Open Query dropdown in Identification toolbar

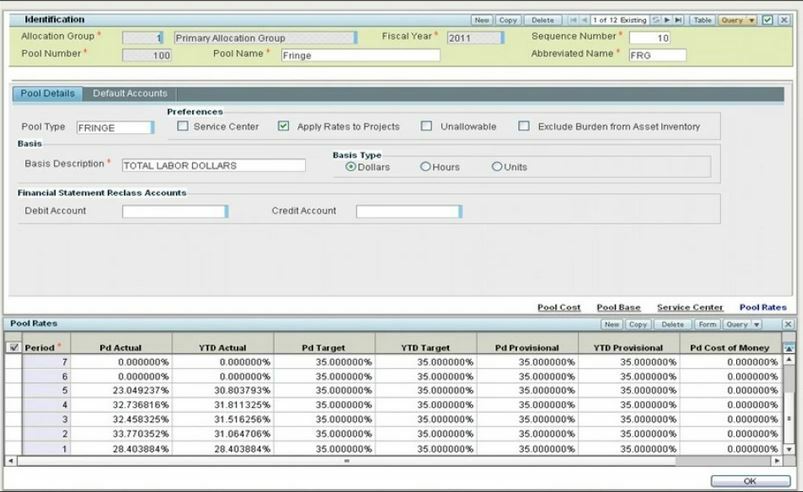[x=738, y=20]
